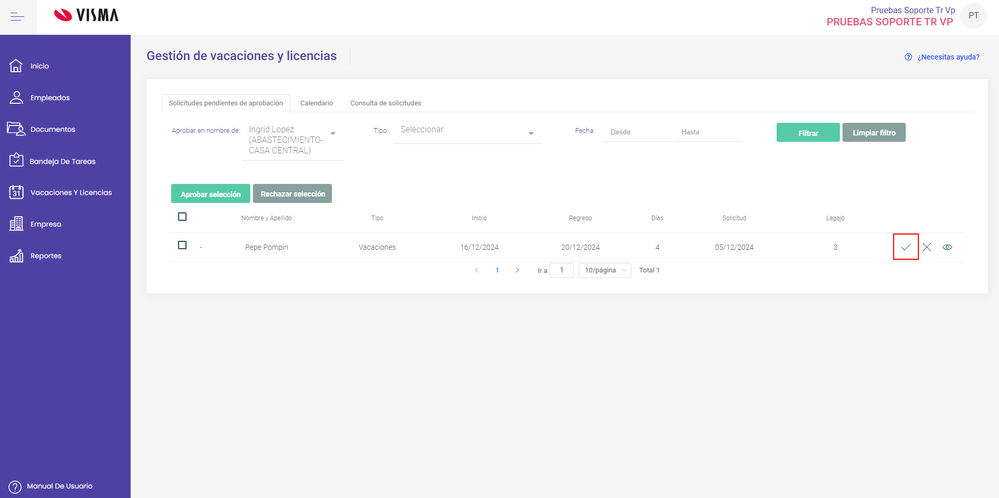Screen dimensions: 999x498
Task: Expand the 'Aprobar en nombre de' dropdown
Action: 333,133
